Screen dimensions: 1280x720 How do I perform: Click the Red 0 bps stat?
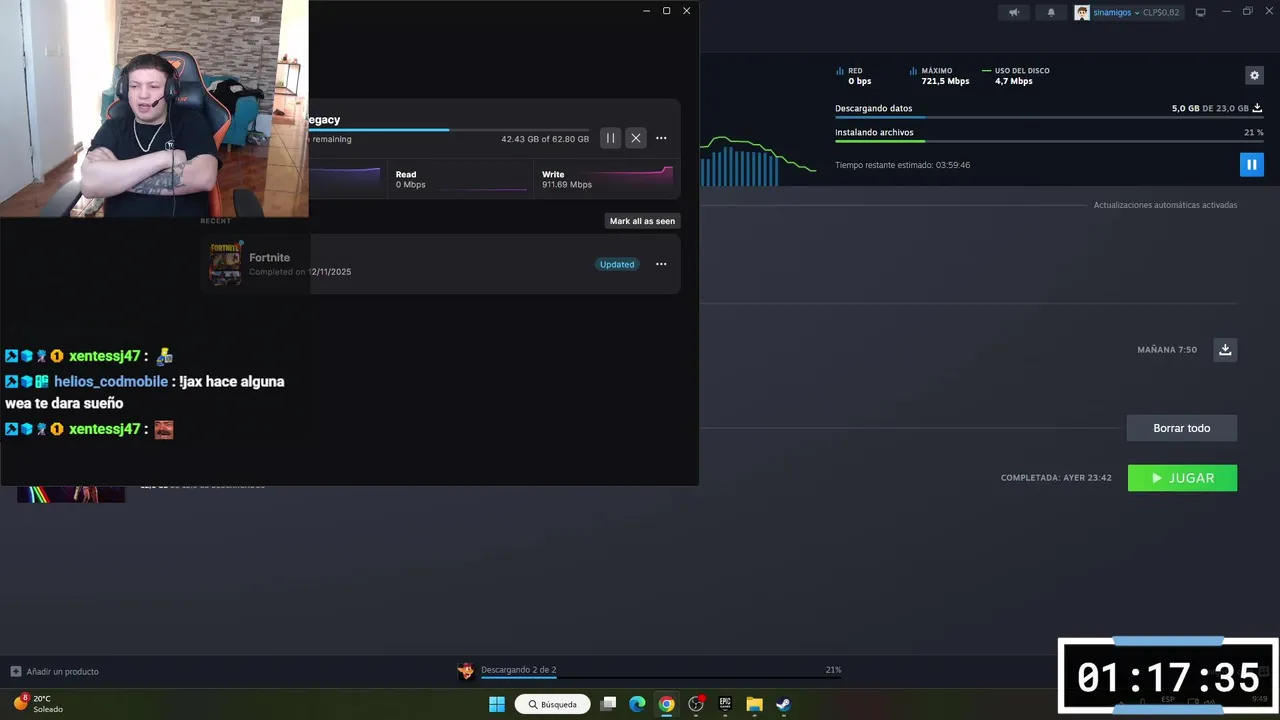(x=854, y=76)
